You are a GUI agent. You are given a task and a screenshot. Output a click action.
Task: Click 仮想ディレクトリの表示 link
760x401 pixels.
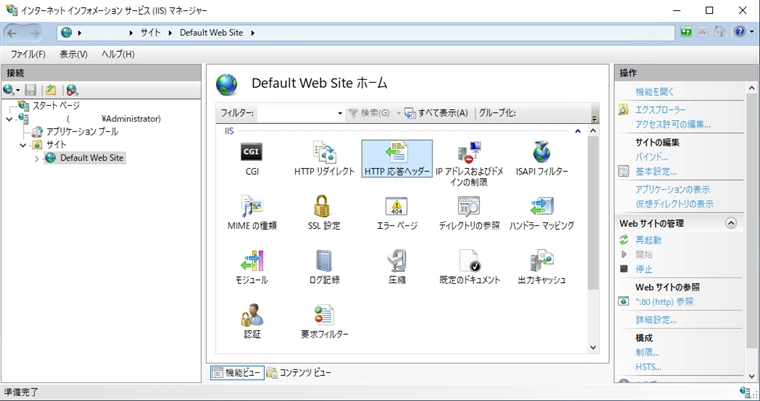click(x=674, y=204)
